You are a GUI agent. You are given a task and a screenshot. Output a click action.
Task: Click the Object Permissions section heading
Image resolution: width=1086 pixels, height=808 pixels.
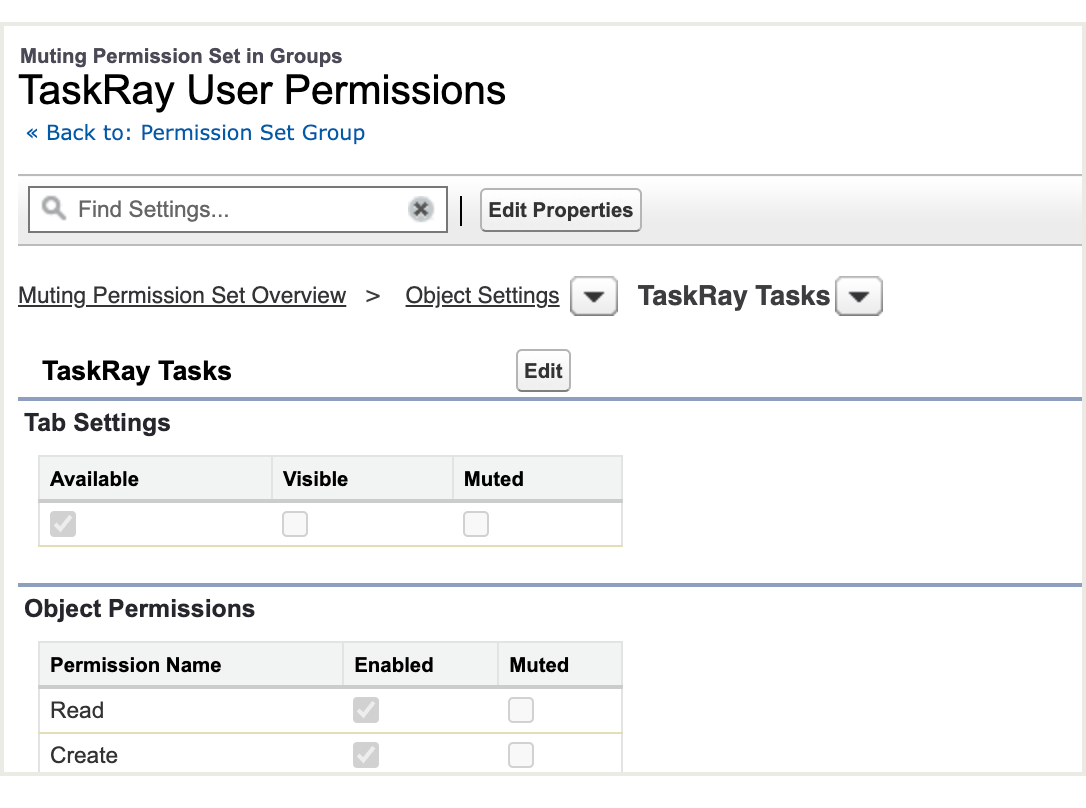click(x=139, y=609)
